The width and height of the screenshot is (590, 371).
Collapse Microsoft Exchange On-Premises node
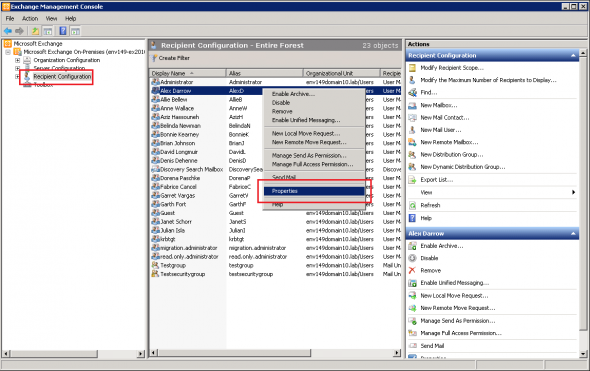coord(8,52)
